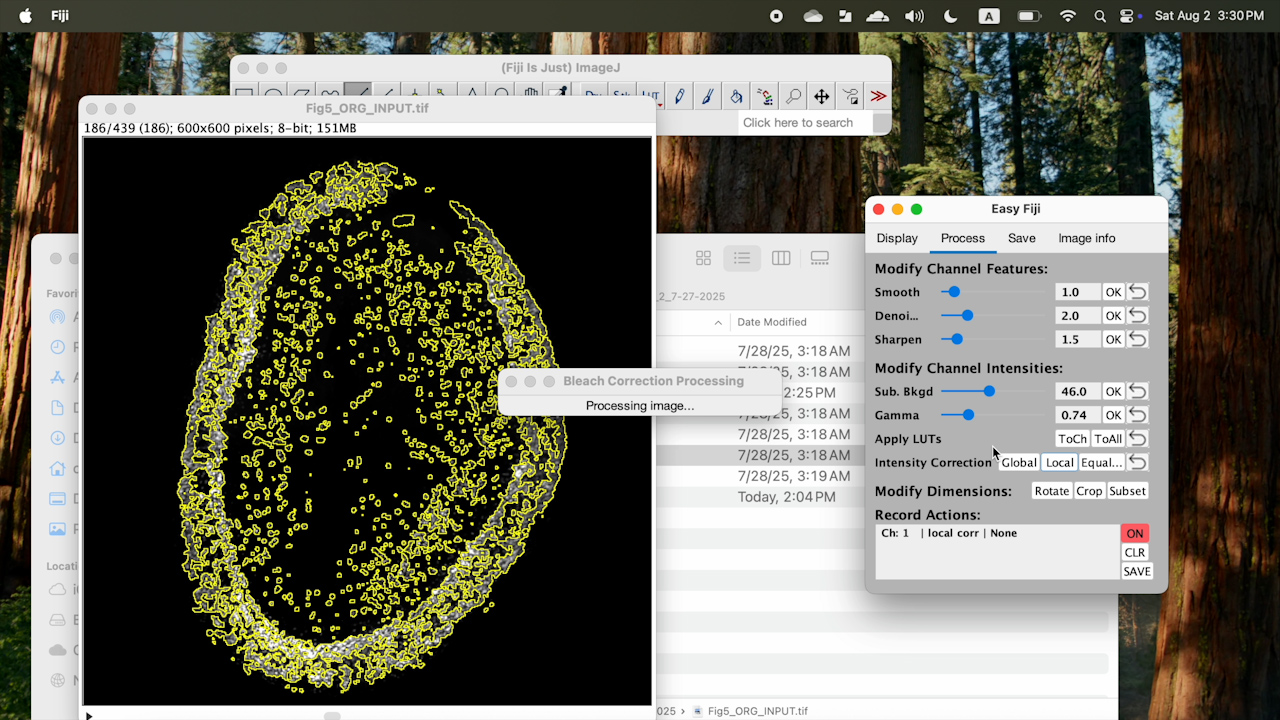Enable Global intensity correction
Image resolution: width=1280 pixels, height=720 pixels.
coord(1018,462)
